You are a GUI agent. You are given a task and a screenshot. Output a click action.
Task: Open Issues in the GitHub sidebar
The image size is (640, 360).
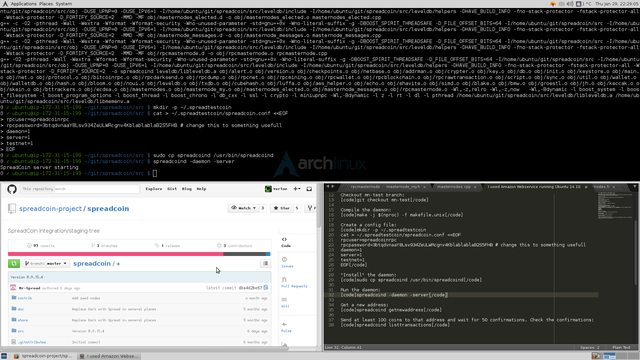(287, 262)
